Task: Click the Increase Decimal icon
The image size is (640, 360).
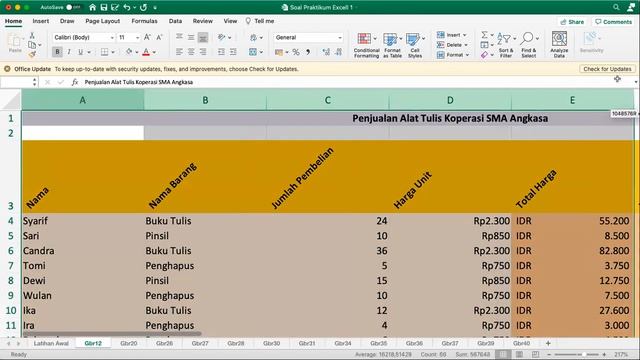Action: (x=326, y=52)
